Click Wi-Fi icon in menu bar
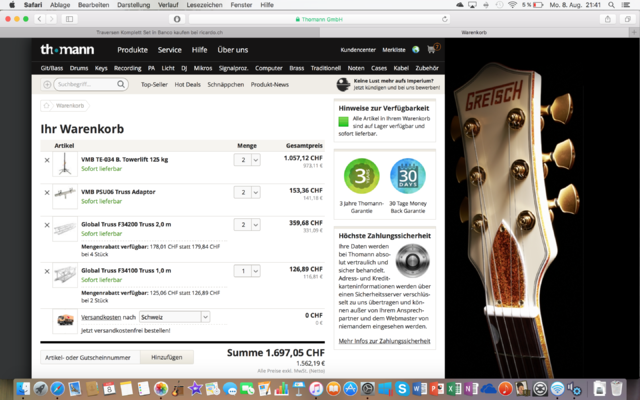This screenshot has height=400, width=640. [x=512, y=5]
